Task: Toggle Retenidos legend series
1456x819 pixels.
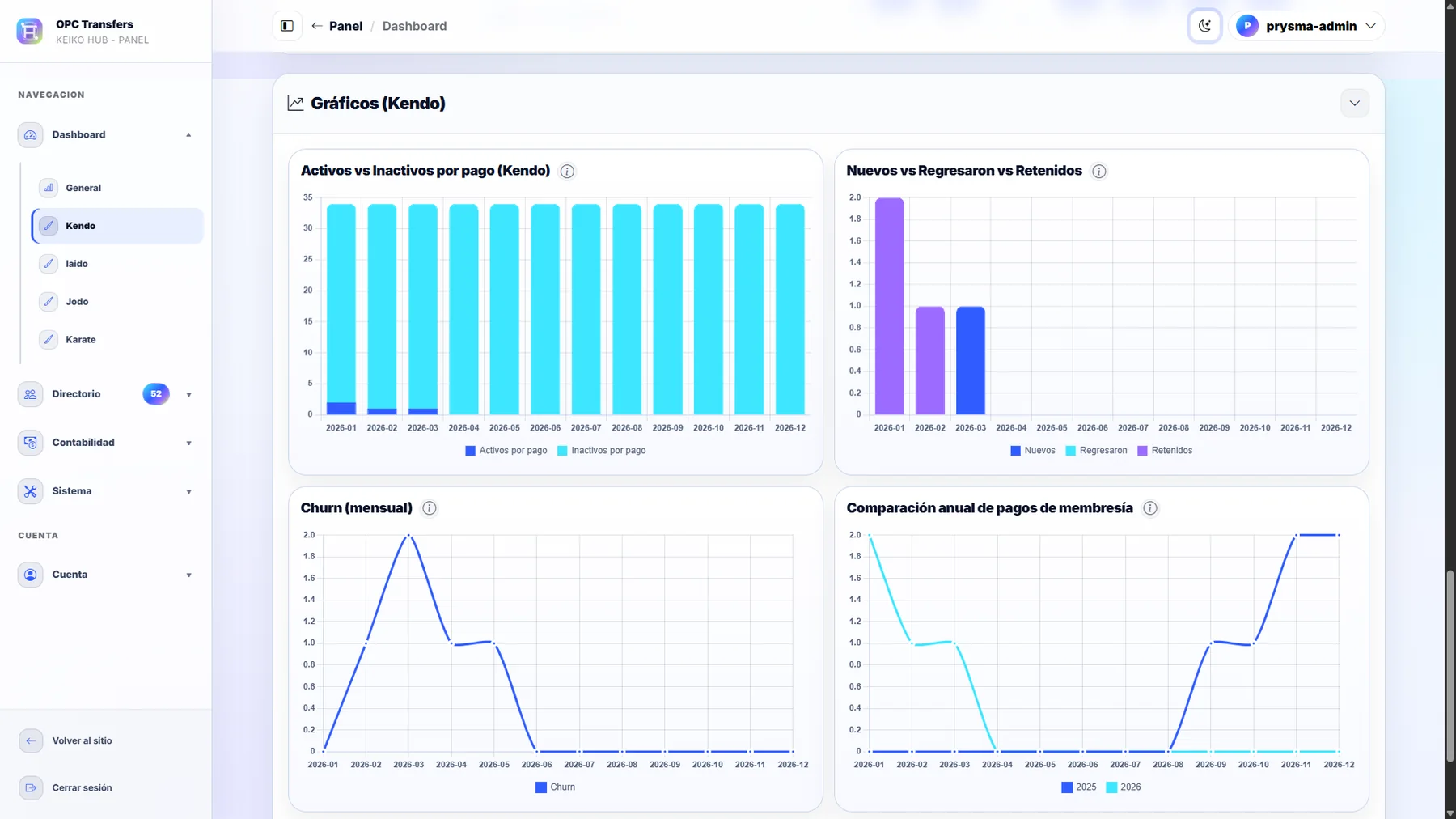Action: pos(1165,451)
